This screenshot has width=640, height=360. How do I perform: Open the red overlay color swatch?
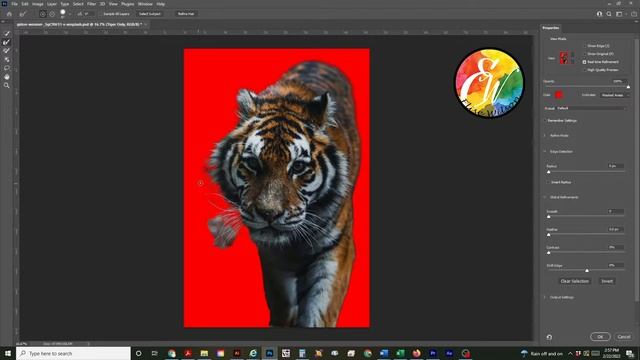click(x=558, y=95)
